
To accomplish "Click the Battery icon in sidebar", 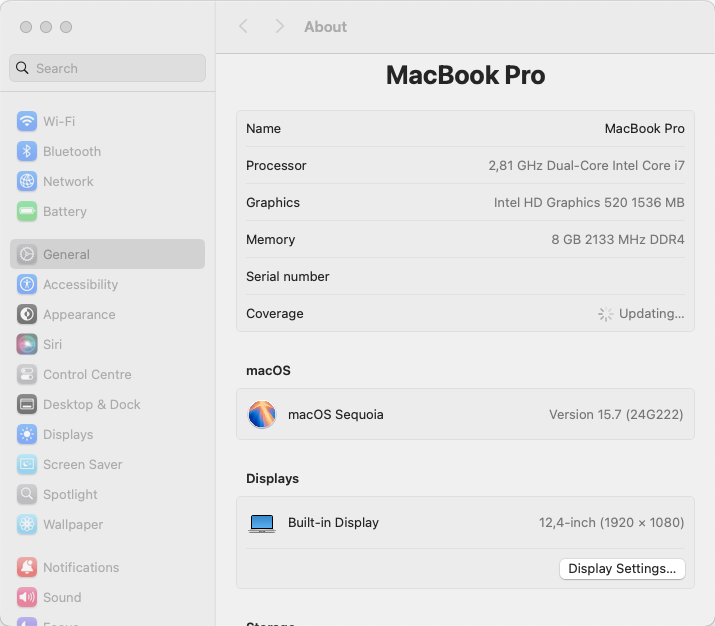I will click(x=27, y=211).
